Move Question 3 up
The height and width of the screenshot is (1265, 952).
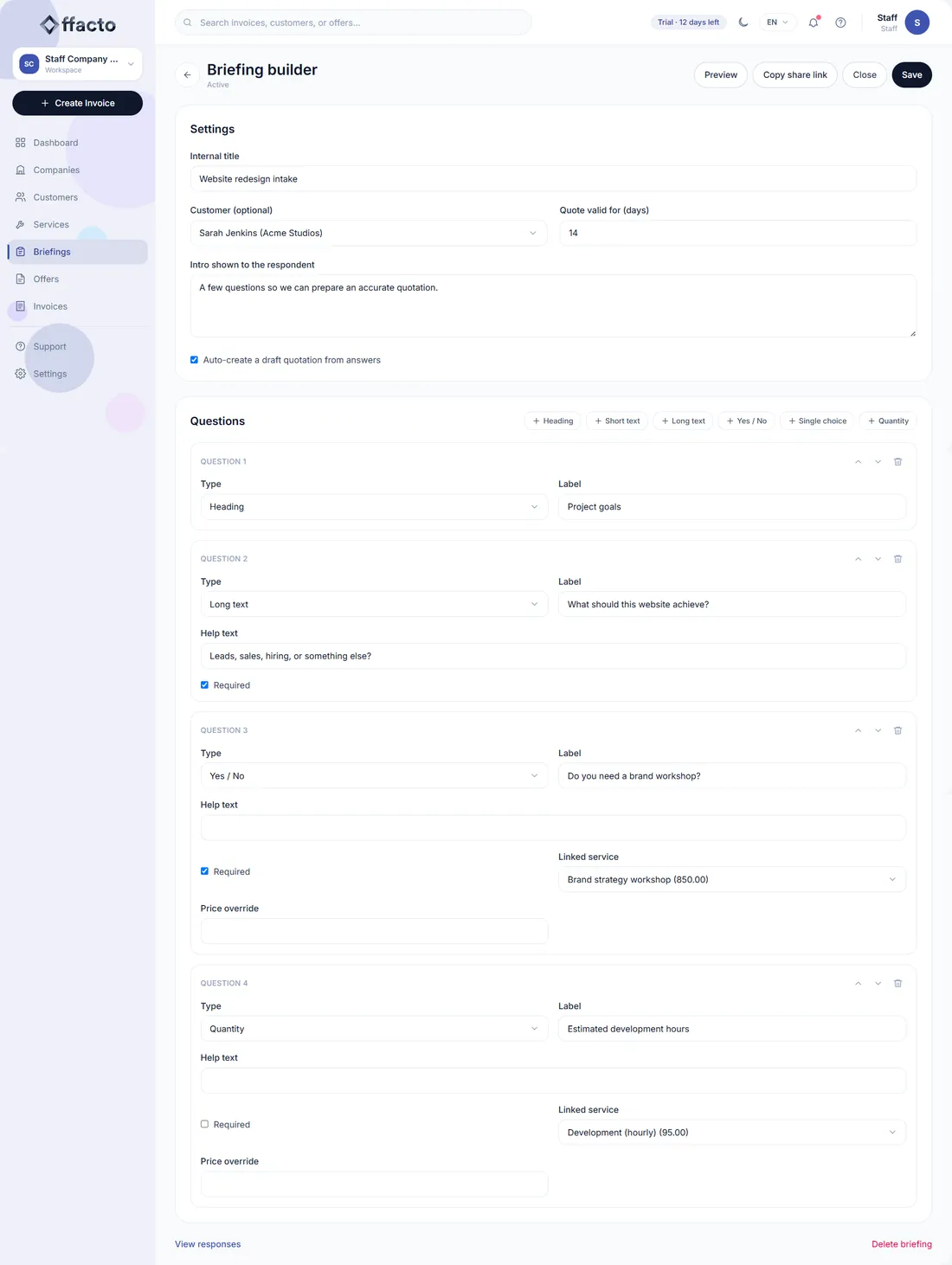(x=858, y=731)
